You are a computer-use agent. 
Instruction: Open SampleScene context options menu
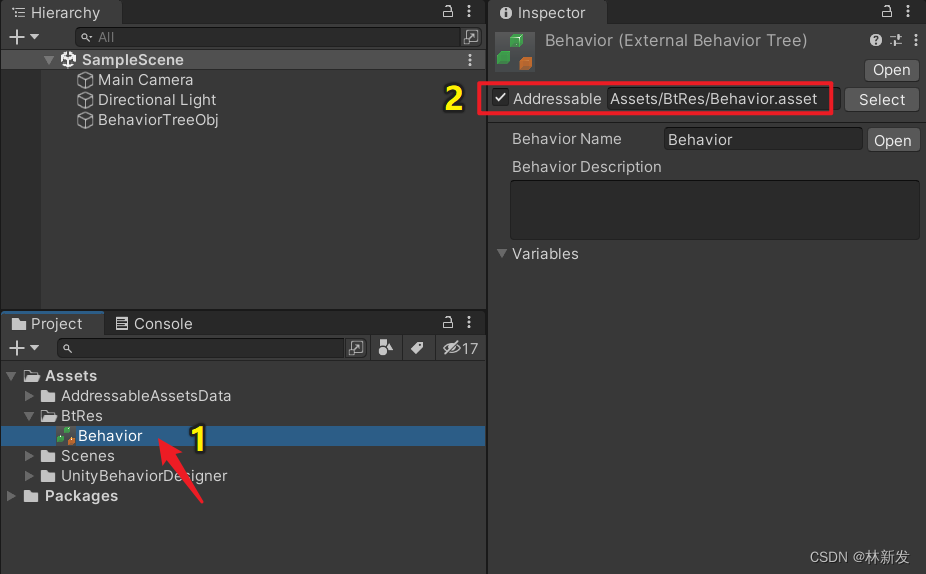tap(470, 60)
